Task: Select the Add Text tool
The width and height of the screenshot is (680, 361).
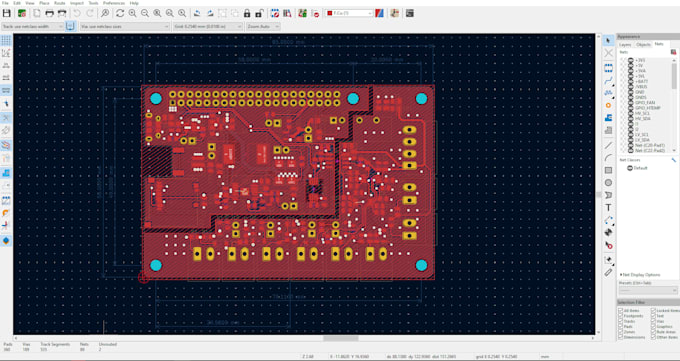Action: pos(608,207)
